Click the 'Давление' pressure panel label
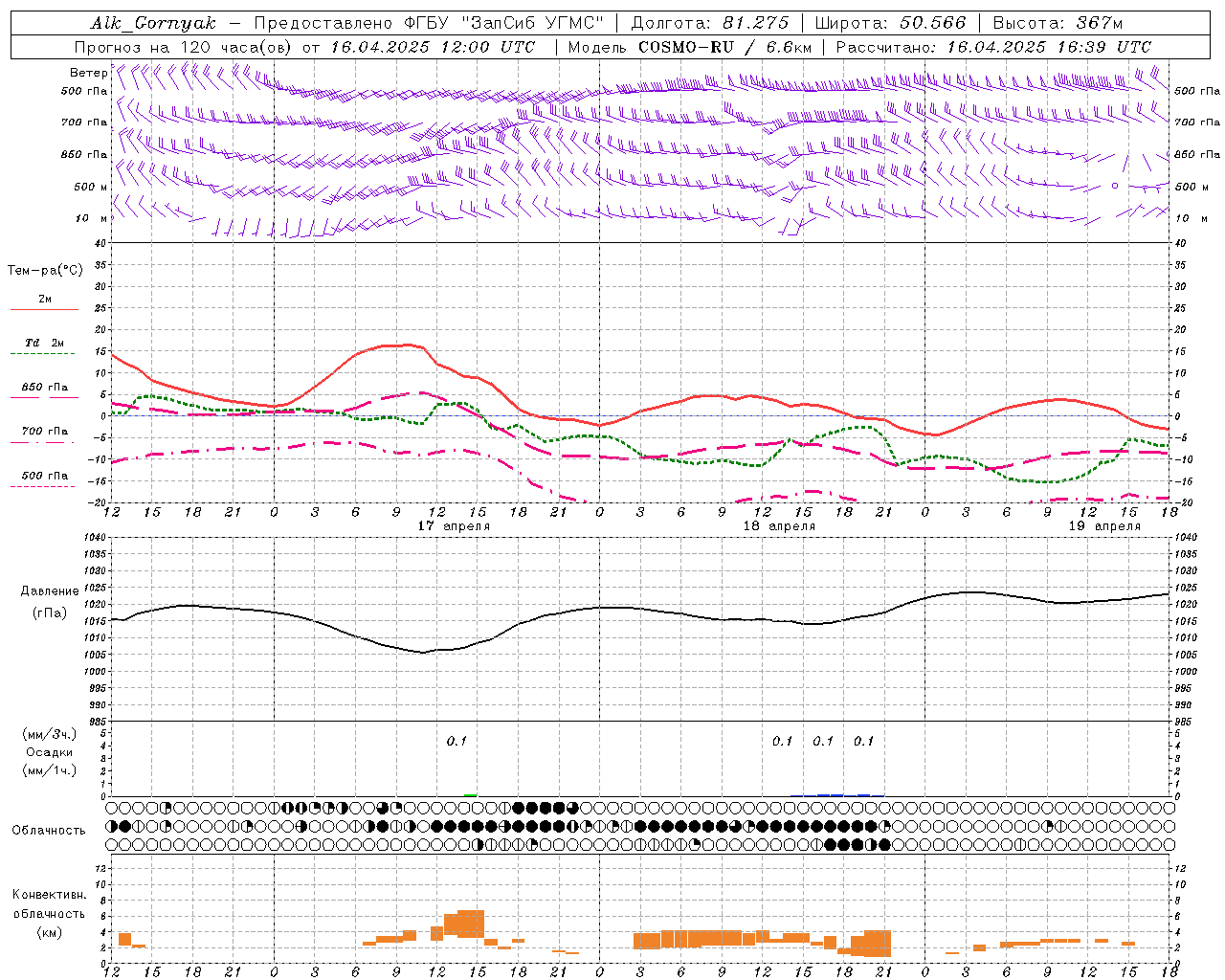 coord(49,591)
